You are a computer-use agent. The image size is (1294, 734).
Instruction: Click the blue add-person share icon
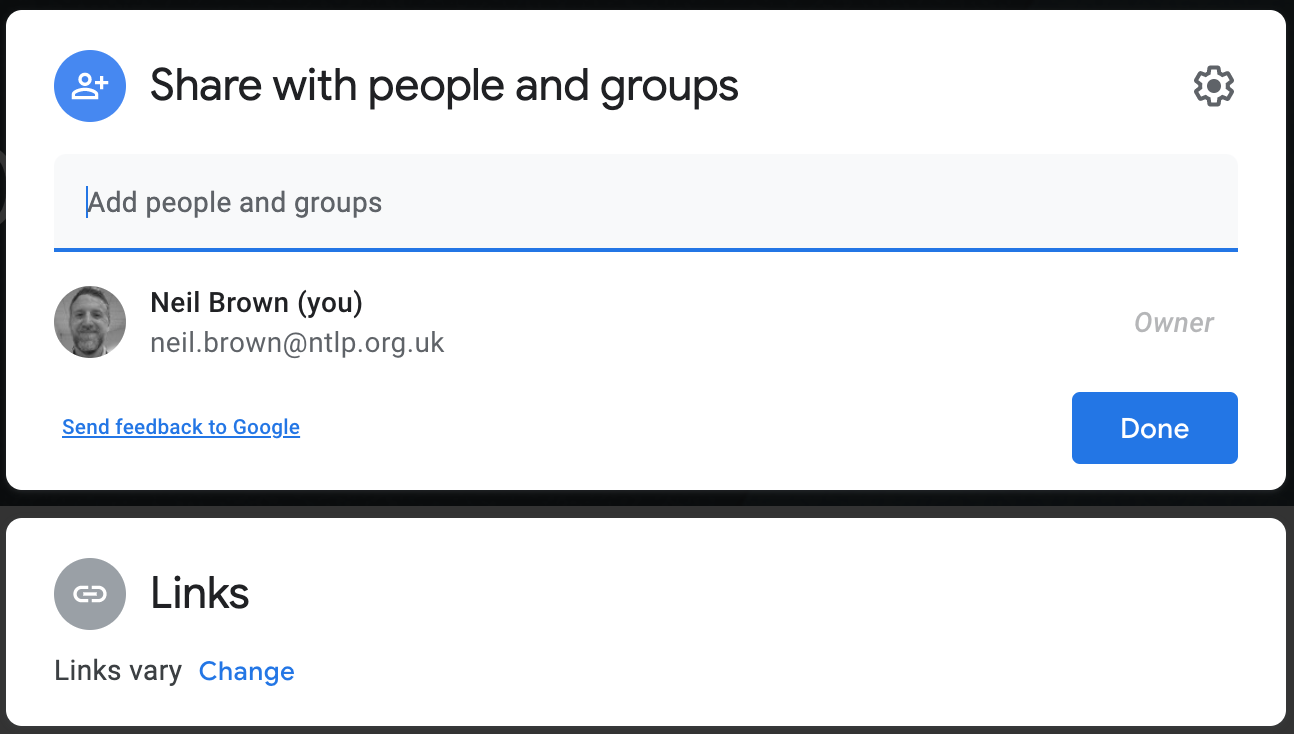[x=90, y=86]
